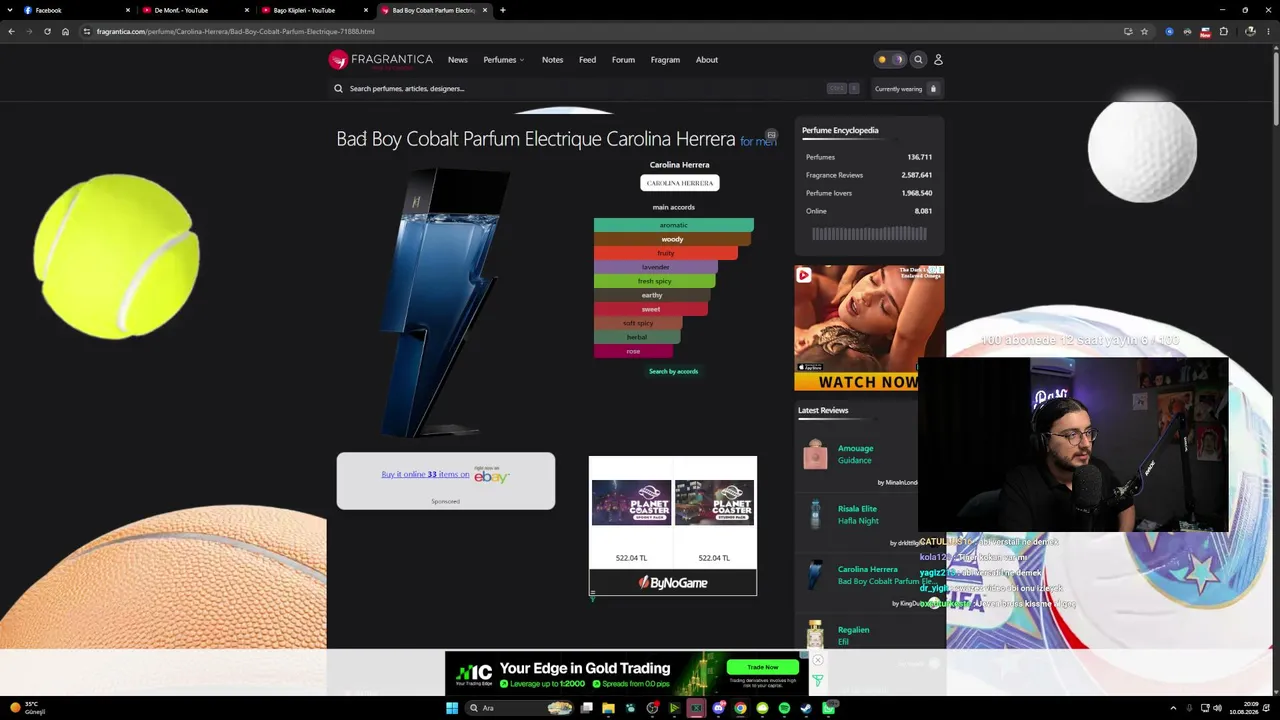
Task: Open the Fragrantica home logo
Action: (381, 60)
